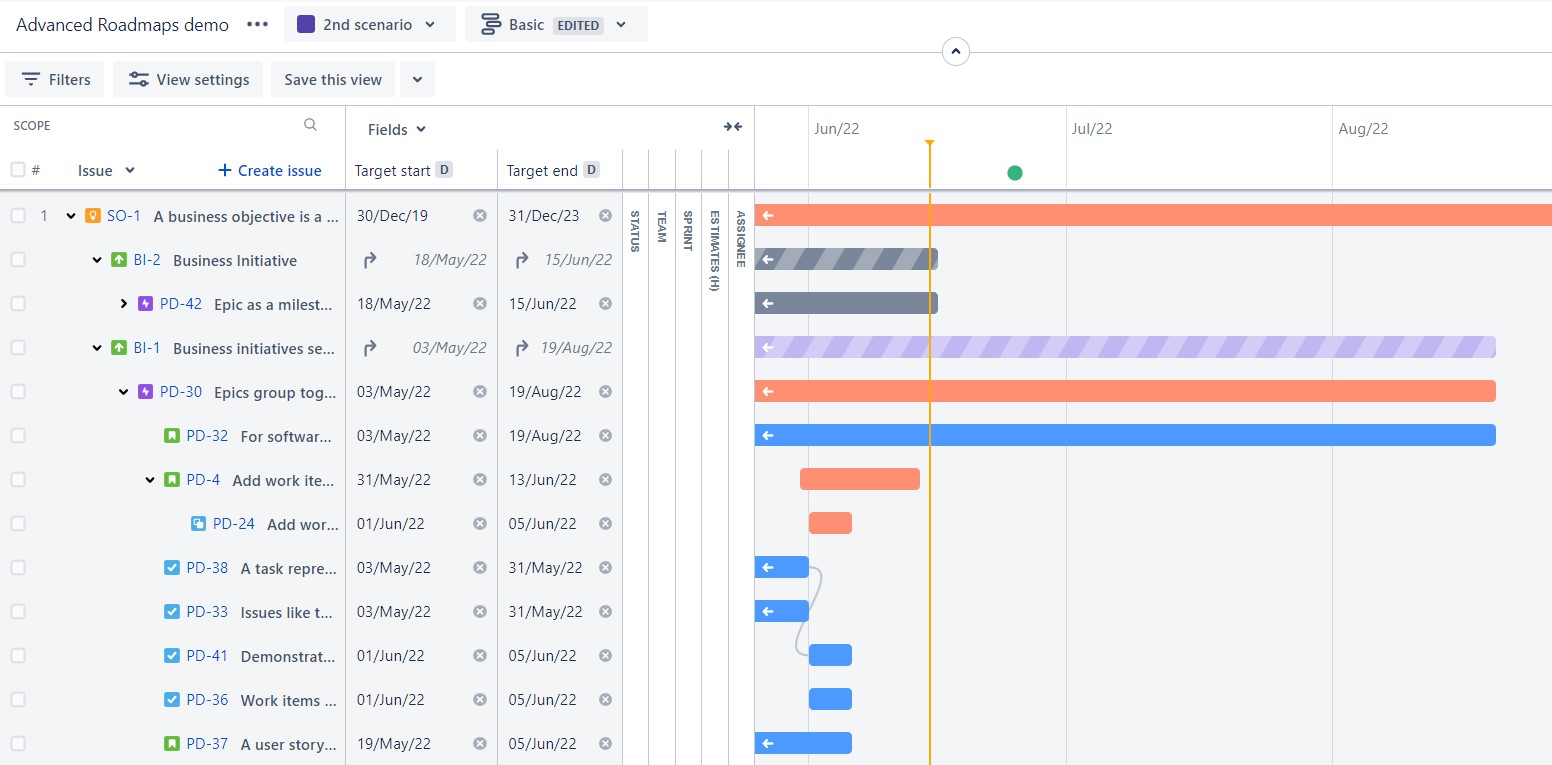Tick the checkbox for the PD-30 row
Image resolution: width=1552 pixels, height=765 pixels.
click(x=18, y=392)
